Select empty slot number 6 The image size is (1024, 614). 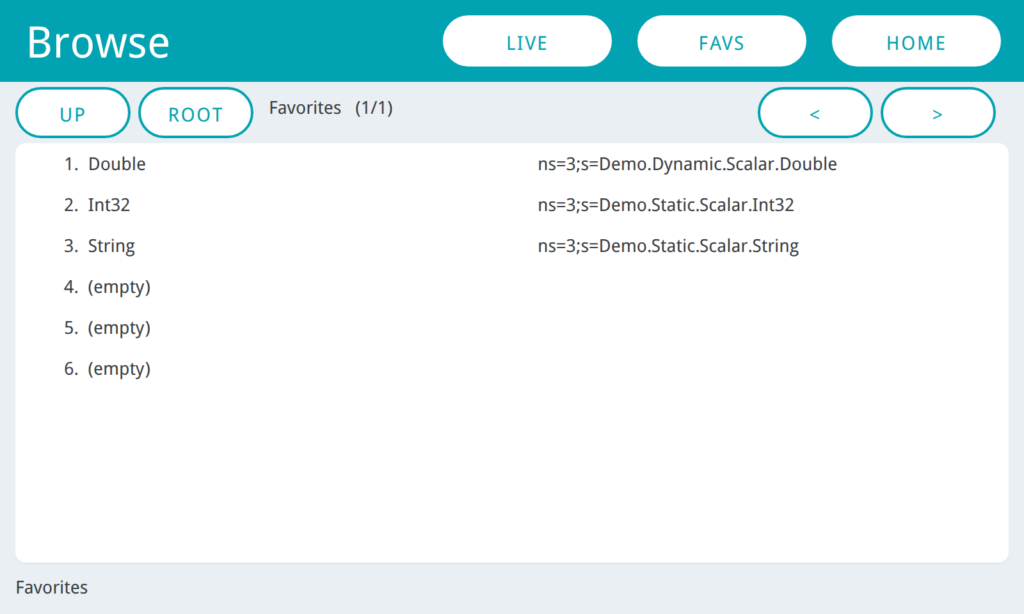tap(107, 369)
